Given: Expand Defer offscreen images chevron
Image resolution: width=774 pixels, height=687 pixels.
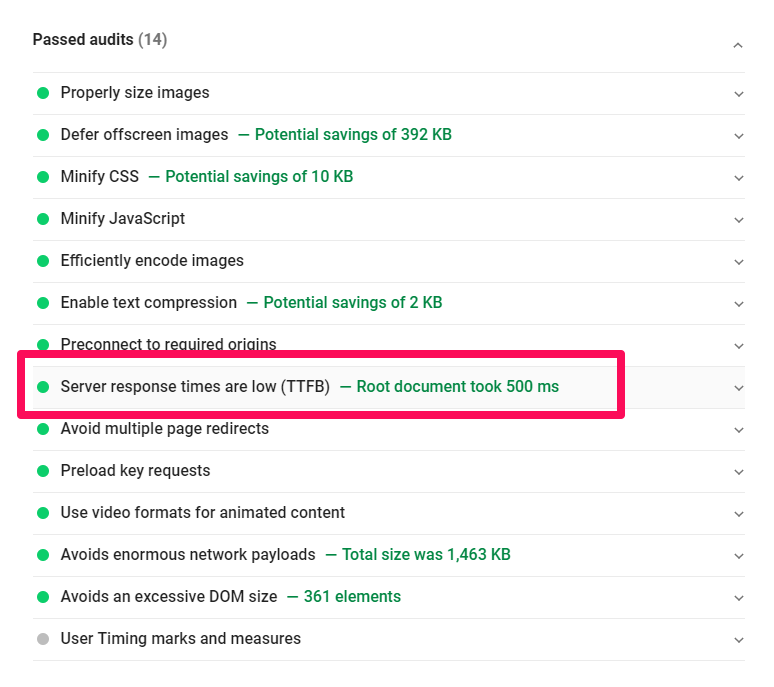Looking at the screenshot, I should (x=738, y=136).
